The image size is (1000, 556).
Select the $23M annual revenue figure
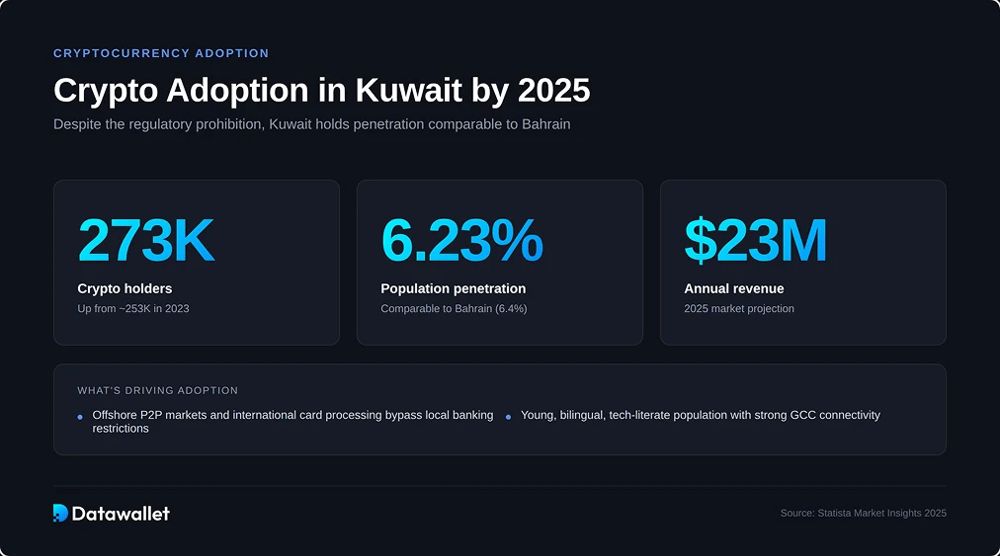(x=755, y=240)
